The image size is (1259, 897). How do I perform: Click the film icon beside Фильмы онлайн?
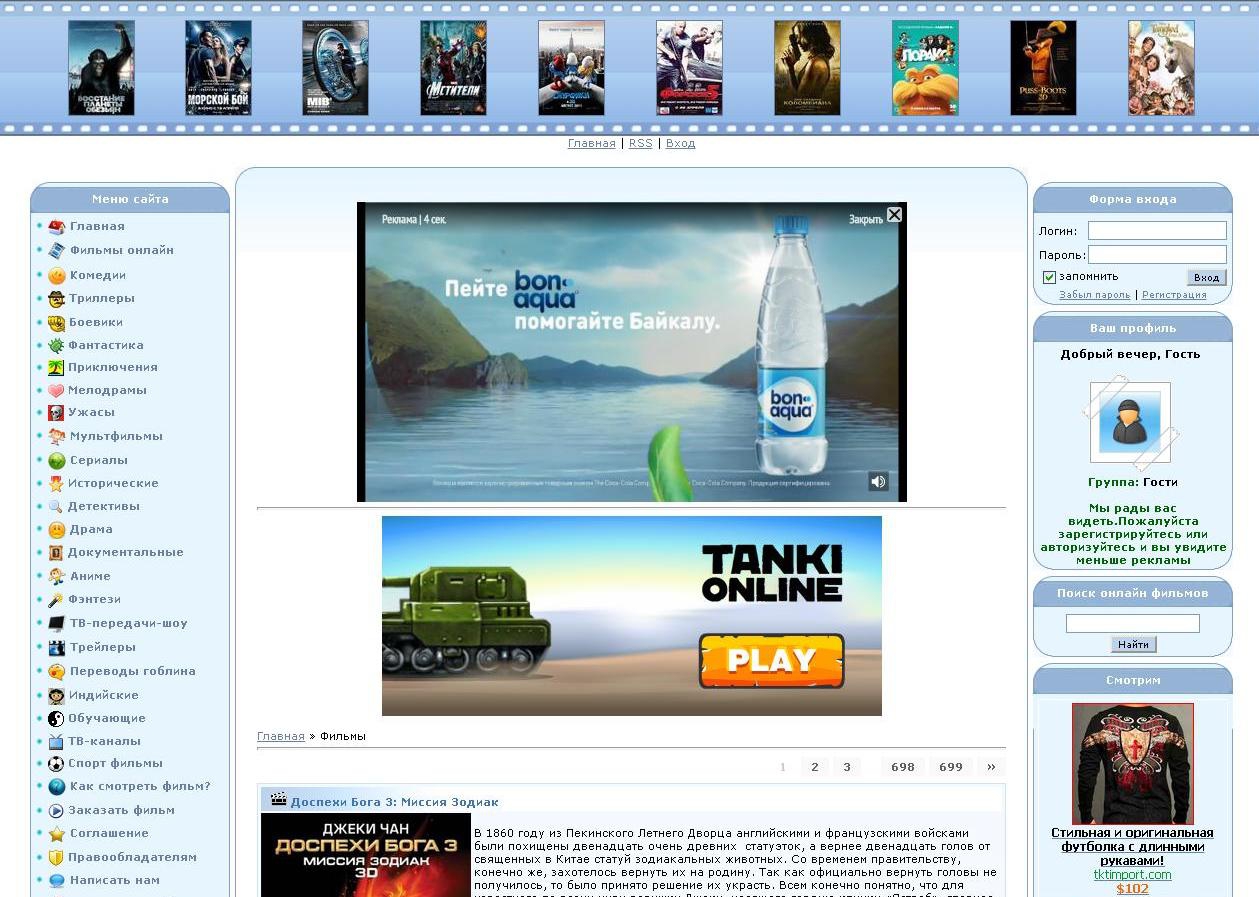pyautogui.click(x=56, y=251)
